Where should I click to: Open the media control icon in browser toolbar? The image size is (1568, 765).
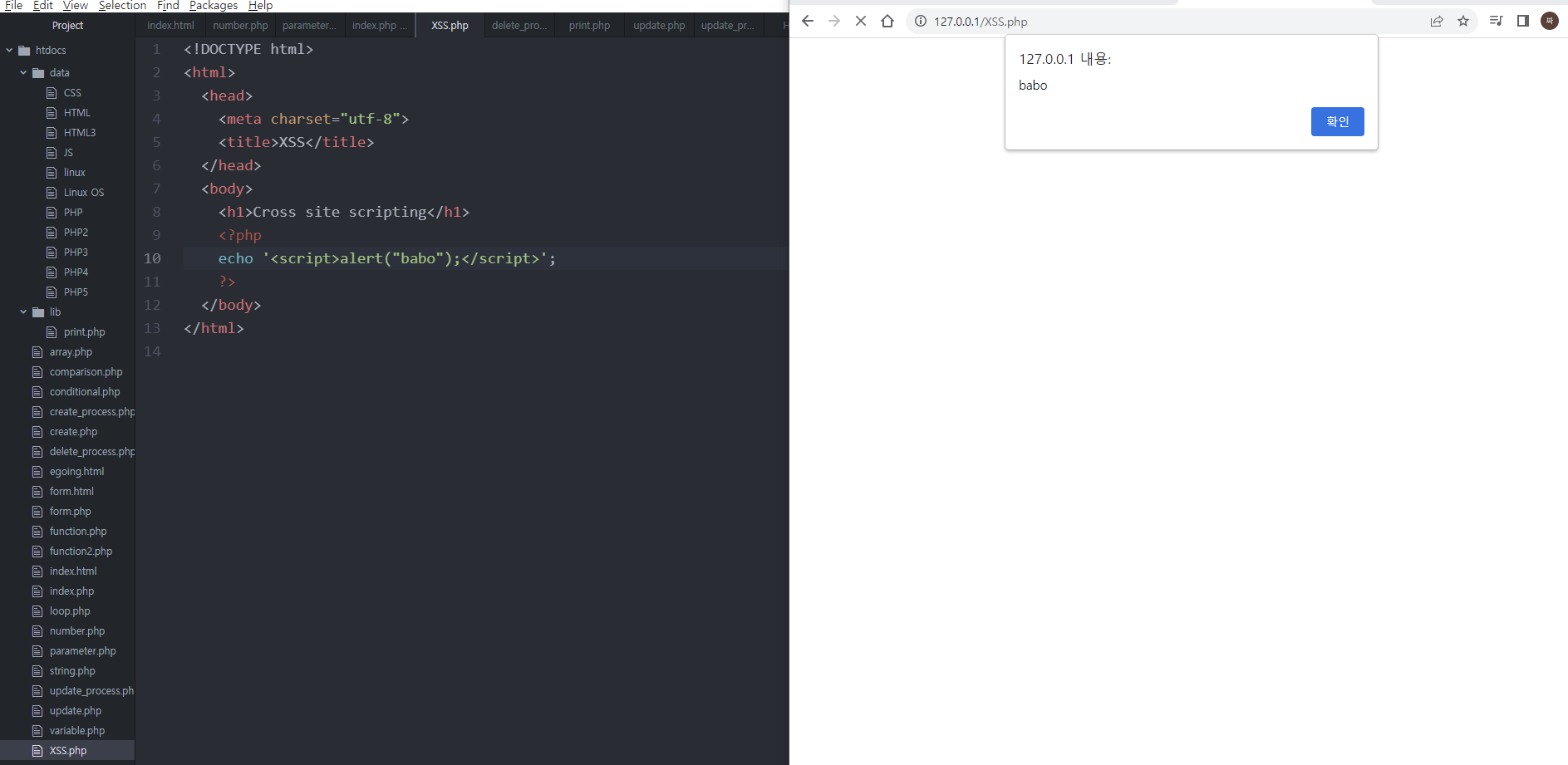coord(1497,22)
